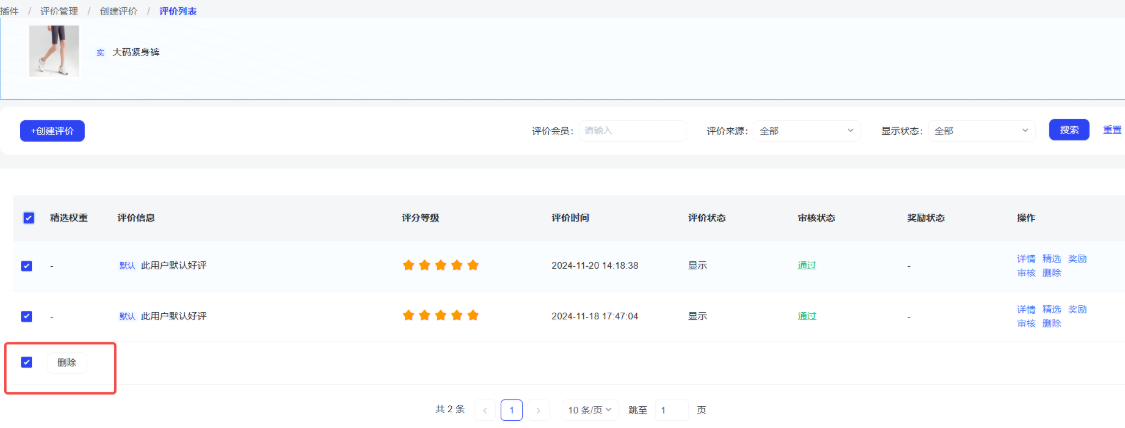Uncheck the first review row checkbox

27,266
